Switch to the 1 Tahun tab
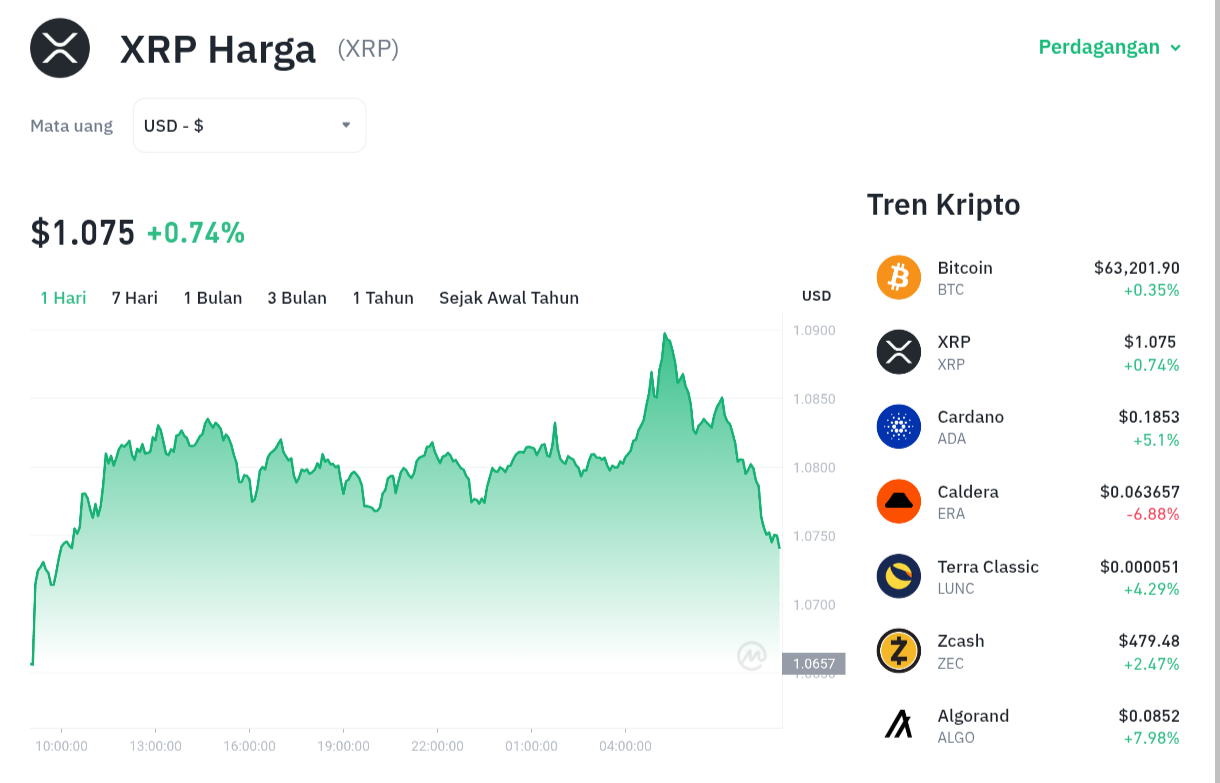The image size is (1220, 783). (x=383, y=298)
